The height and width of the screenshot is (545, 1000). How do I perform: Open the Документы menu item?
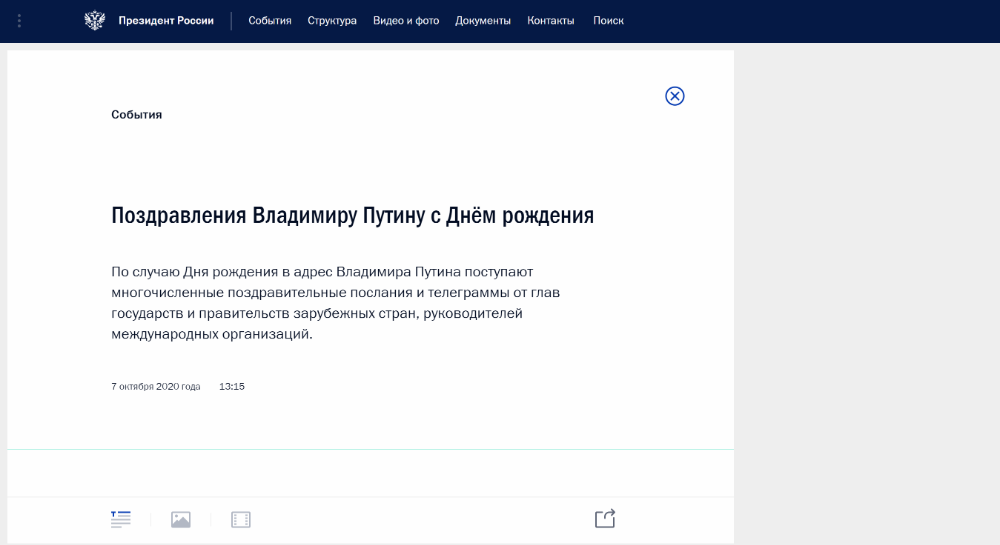(483, 20)
